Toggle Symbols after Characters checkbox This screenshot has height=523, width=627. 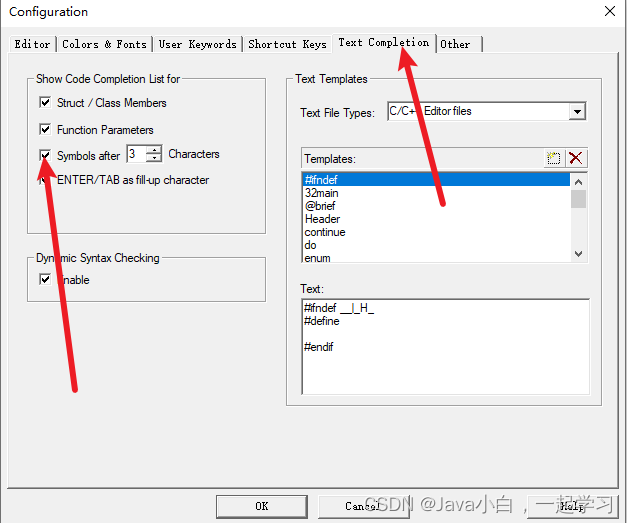tap(45, 155)
